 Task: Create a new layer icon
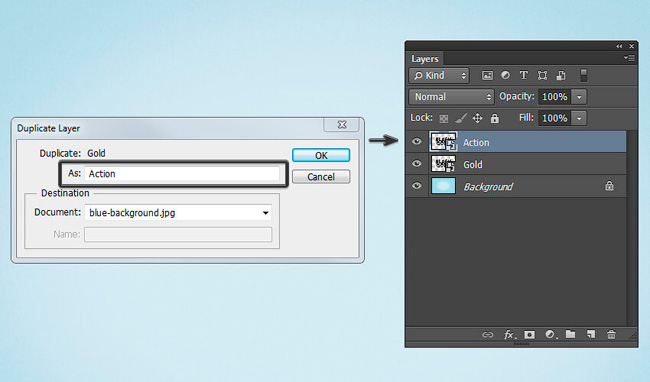pos(591,334)
